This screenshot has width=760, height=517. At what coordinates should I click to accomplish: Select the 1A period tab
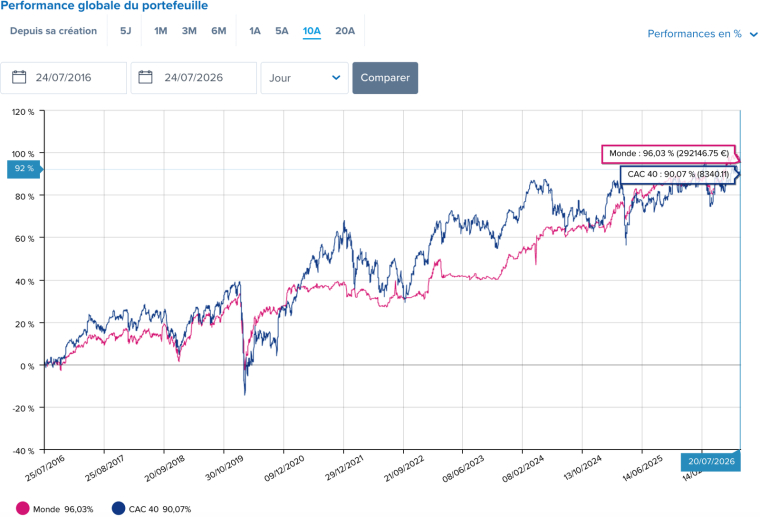(x=255, y=31)
